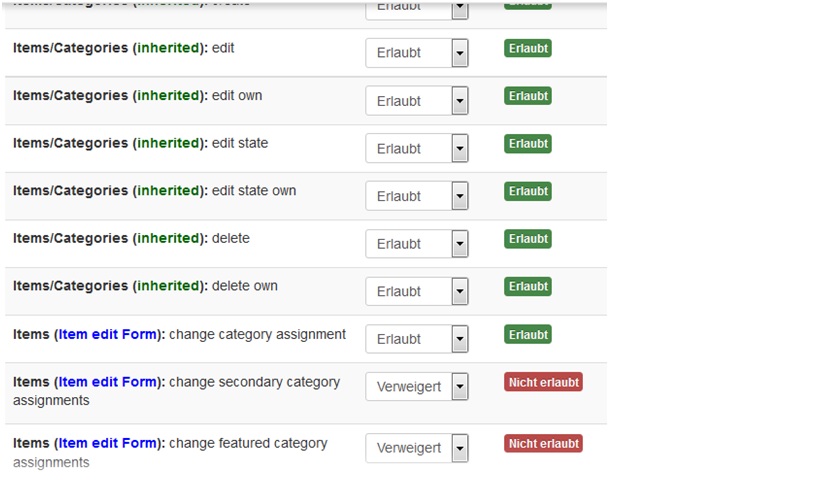819x480 pixels.
Task: Click the Erlaubt badge for 'change category assignment'
Action: (528, 334)
